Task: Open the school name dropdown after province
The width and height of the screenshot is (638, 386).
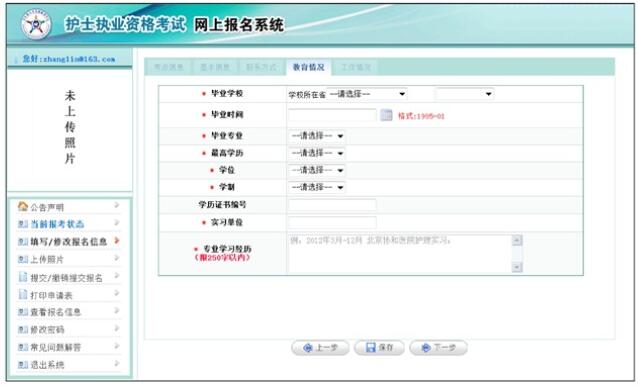Action: 464,94
